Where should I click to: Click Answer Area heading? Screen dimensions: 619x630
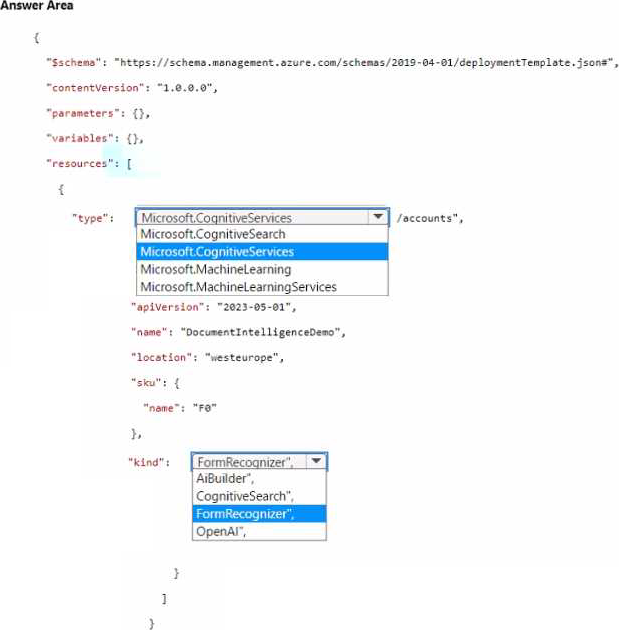pos(37,6)
